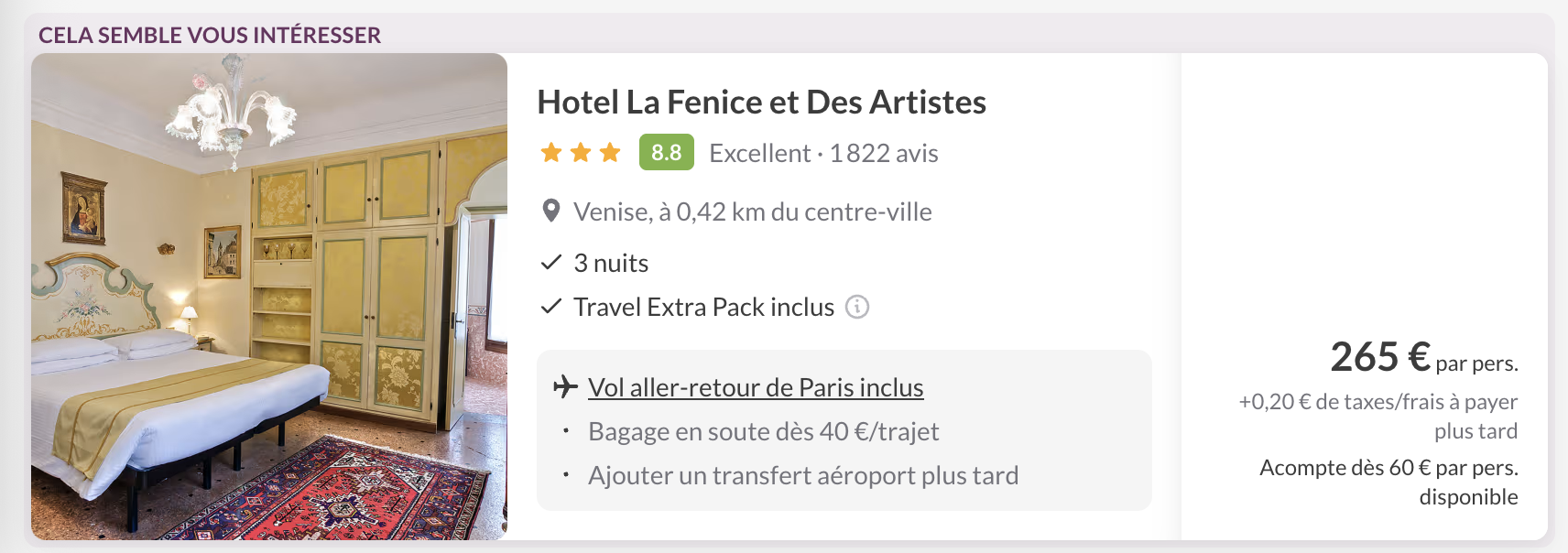Image resolution: width=1568 pixels, height=553 pixels.
Task: Click the third gold star of the rating
Action: tap(610, 153)
